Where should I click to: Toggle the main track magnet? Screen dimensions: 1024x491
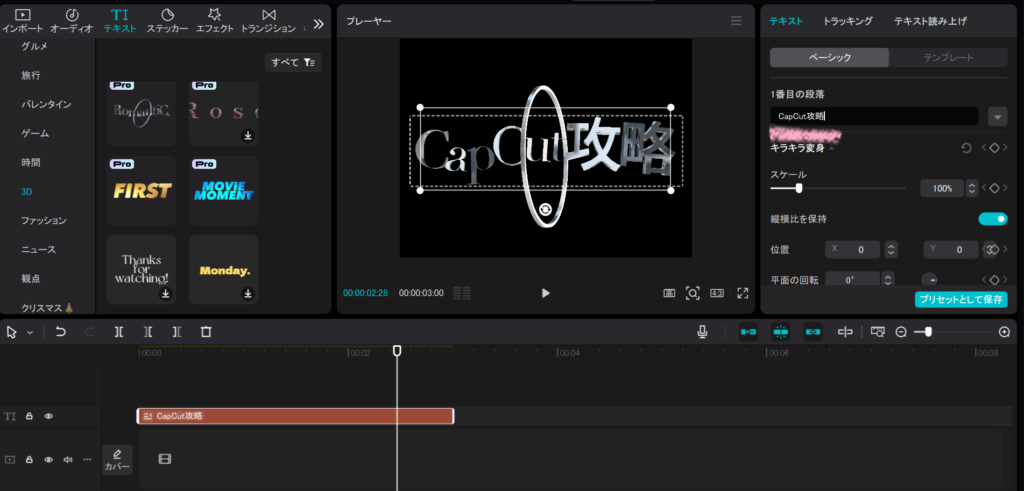[x=748, y=332]
